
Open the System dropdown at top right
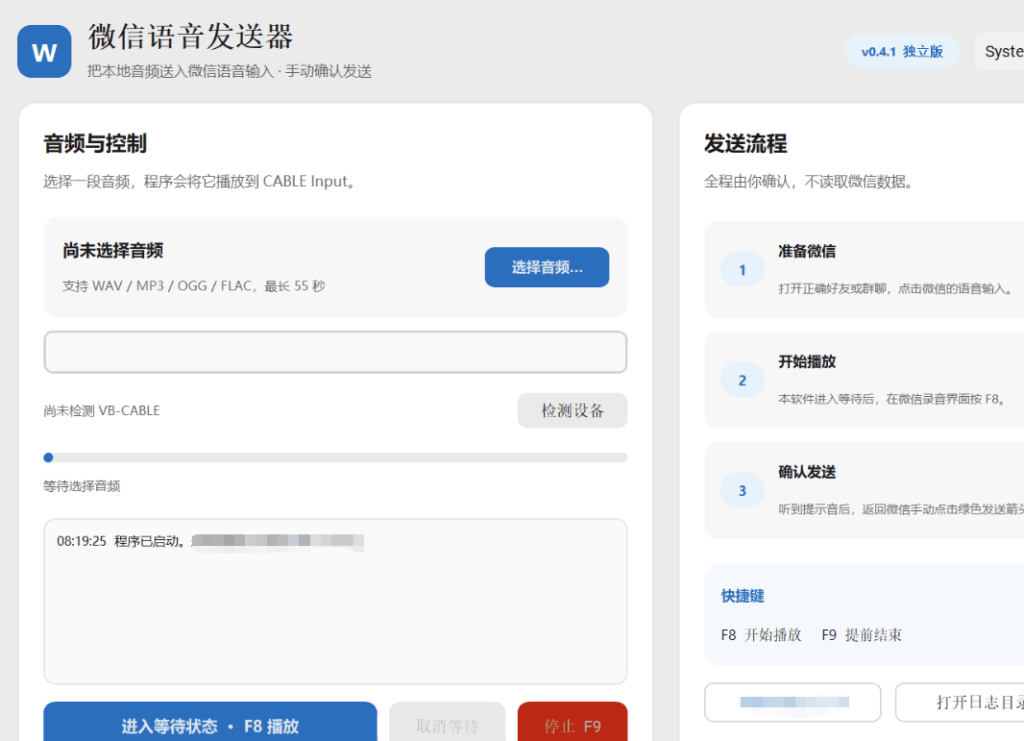(1000, 52)
